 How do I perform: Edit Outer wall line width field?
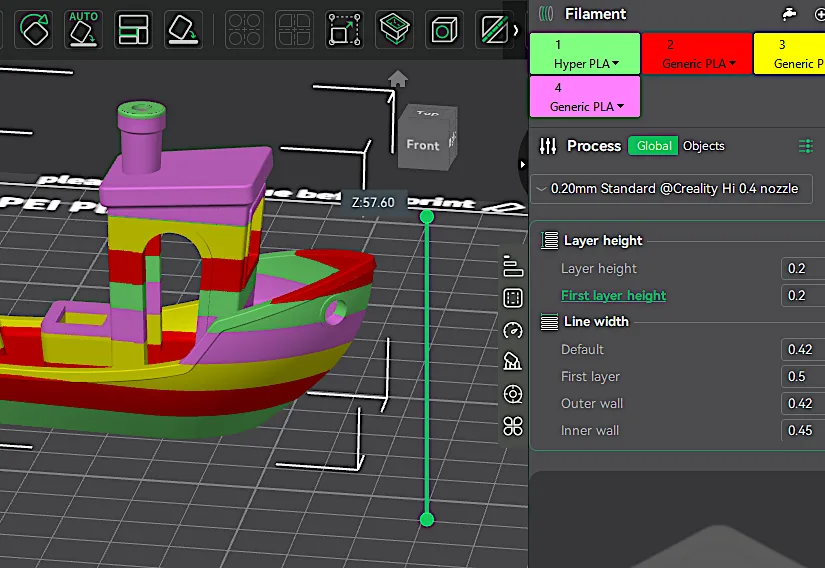[x=803, y=403]
